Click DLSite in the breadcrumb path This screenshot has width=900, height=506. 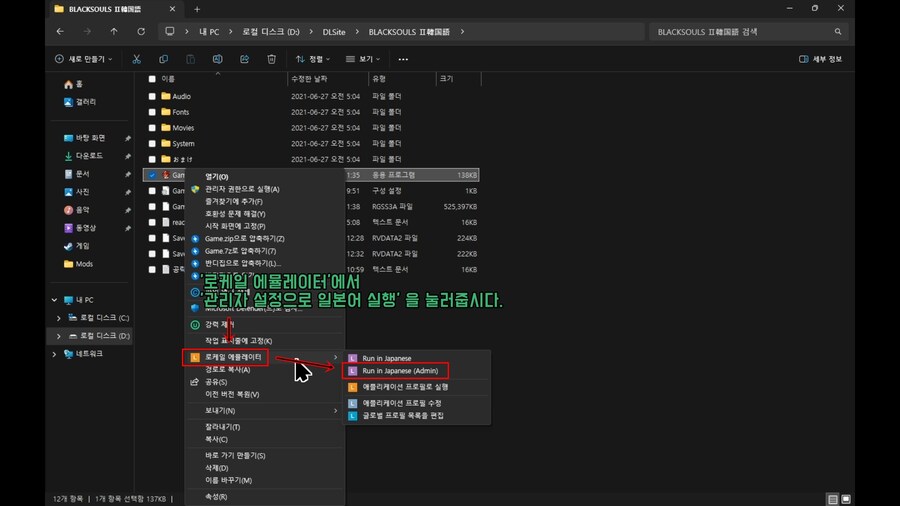pos(334,32)
